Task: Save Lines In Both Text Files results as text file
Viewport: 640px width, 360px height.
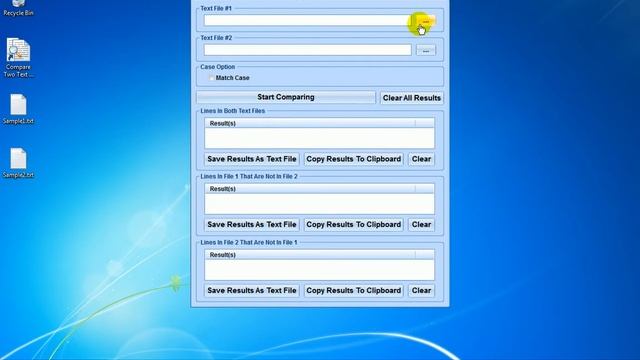Action: coord(252,159)
